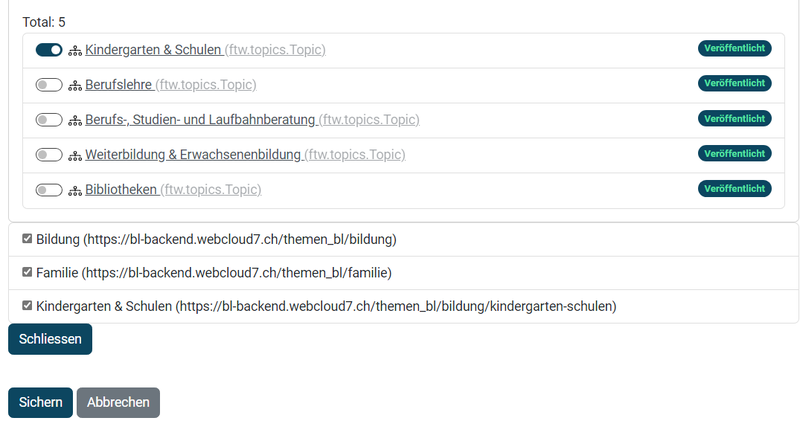The width and height of the screenshot is (800, 444).
Task: Click sitemap icon beside Bibliotheken
Action: pyautogui.click(x=75, y=191)
